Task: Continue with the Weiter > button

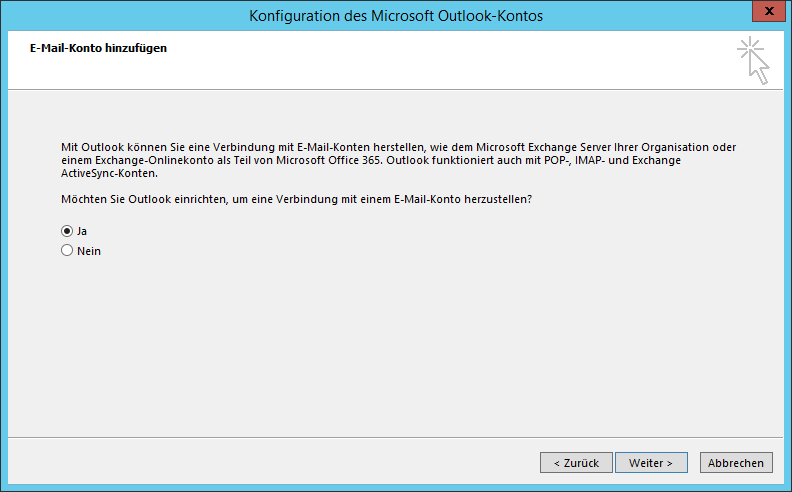Action: (x=651, y=463)
